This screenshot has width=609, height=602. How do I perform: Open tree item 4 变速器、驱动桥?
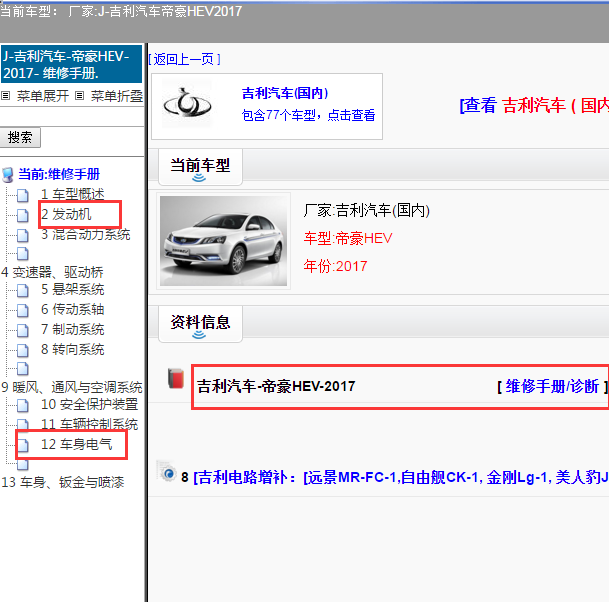pyautogui.click(x=52, y=272)
